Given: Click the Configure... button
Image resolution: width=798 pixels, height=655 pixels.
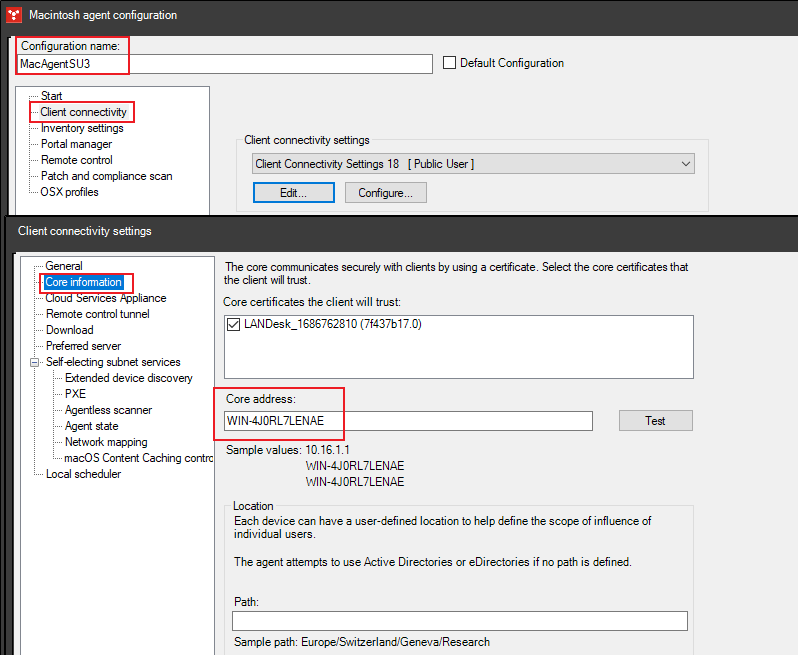Looking at the screenshot, I should coord(386,193).
